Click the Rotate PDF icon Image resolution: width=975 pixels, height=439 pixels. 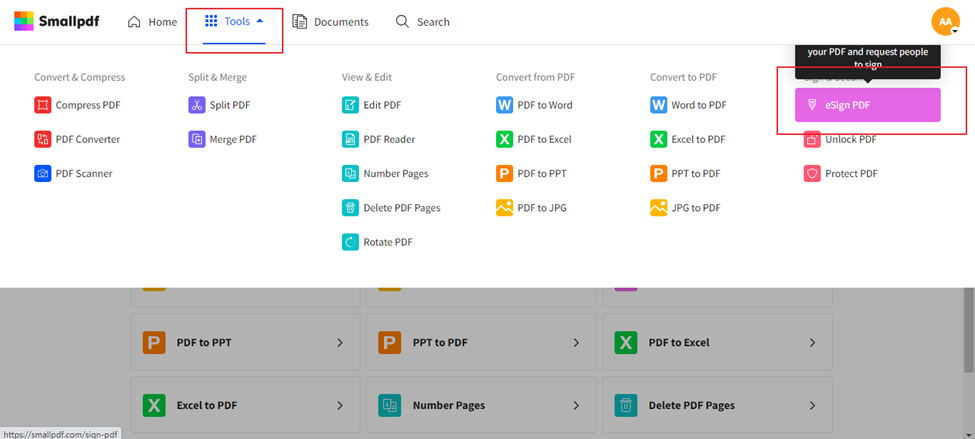tap(350, 242)
